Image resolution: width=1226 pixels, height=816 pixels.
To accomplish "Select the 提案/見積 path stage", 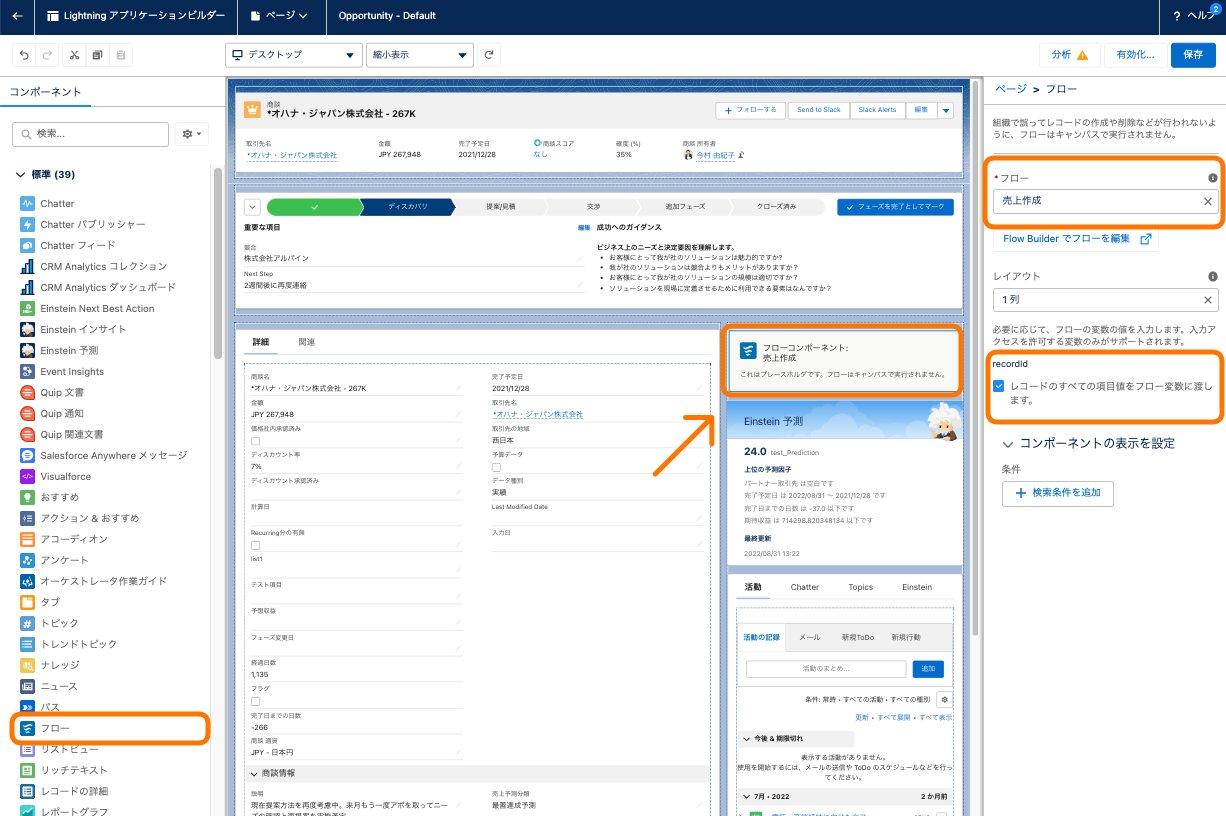I will (500, 207).
